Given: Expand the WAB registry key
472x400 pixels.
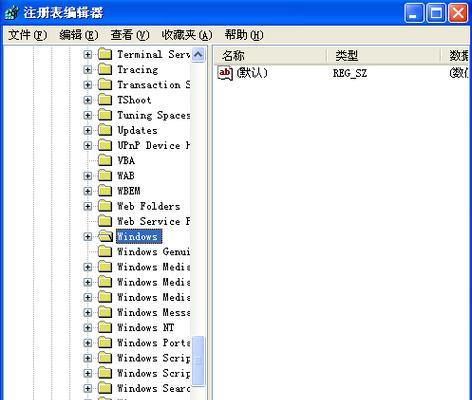Looking at the screenshot, I should point(87,176).
